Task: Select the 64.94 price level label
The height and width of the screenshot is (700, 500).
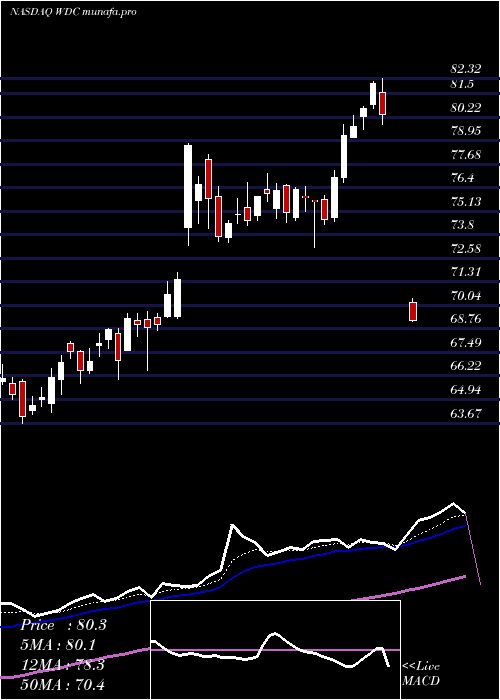Action: (x=466, y=390)
